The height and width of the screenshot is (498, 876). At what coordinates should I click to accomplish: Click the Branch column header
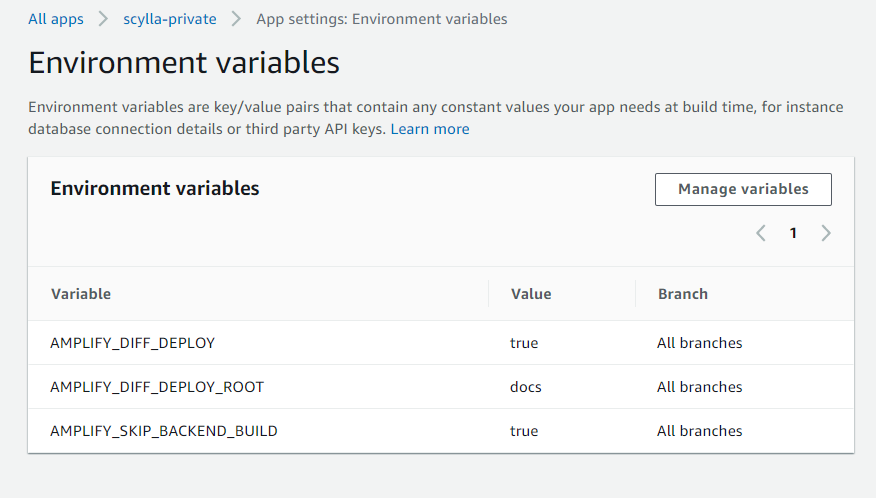[x=683, y=294]
